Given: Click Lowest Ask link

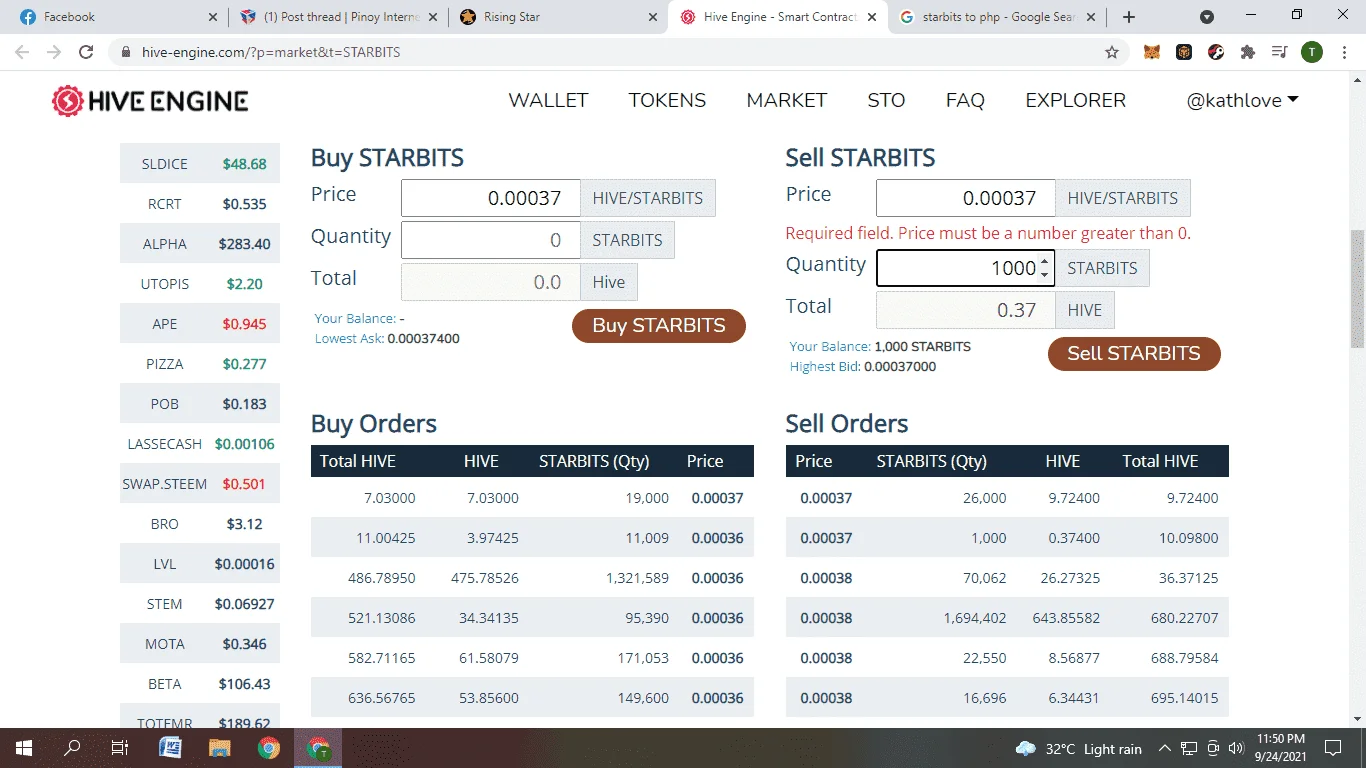Looking at the screenshot, I should coord(349,339).
